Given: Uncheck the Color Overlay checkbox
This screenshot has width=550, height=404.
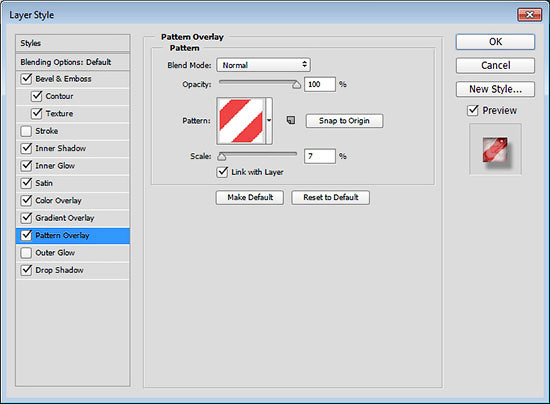Looking at the screenshot, I should [x=26, y=201].
